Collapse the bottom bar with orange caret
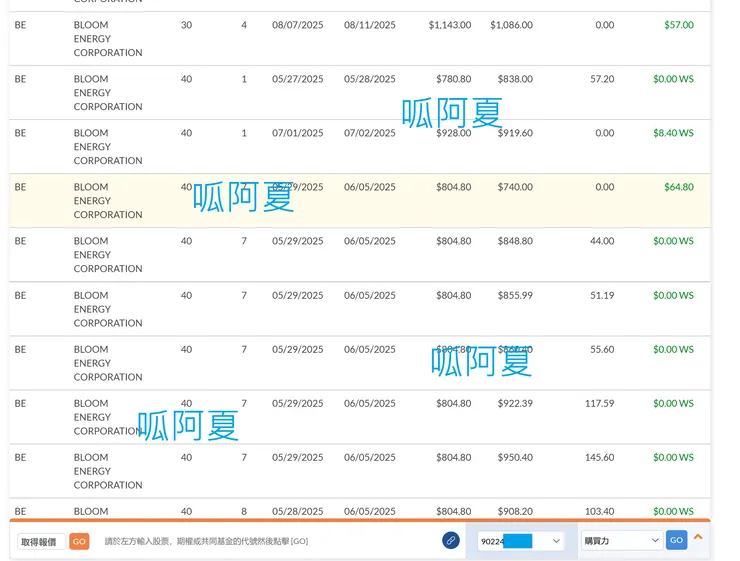Viewport: 740px width, 561px height. (x=698, y=537)
